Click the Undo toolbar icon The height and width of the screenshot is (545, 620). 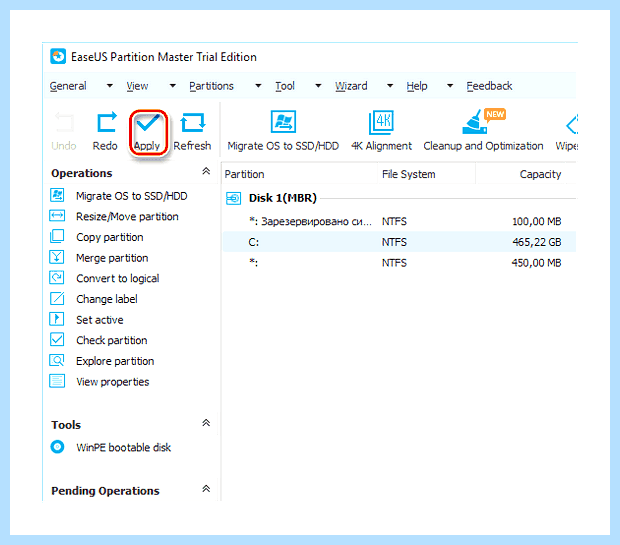click(64, 123)
